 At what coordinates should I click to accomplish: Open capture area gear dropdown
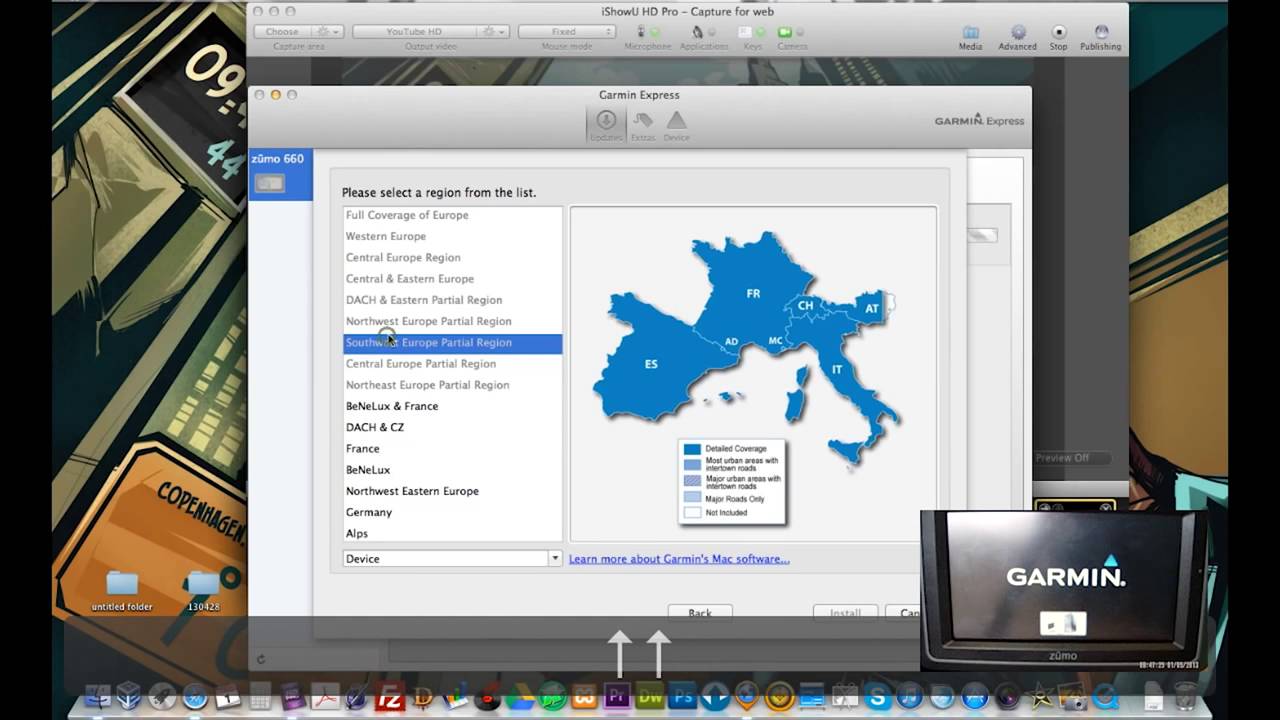coord(328,32)
